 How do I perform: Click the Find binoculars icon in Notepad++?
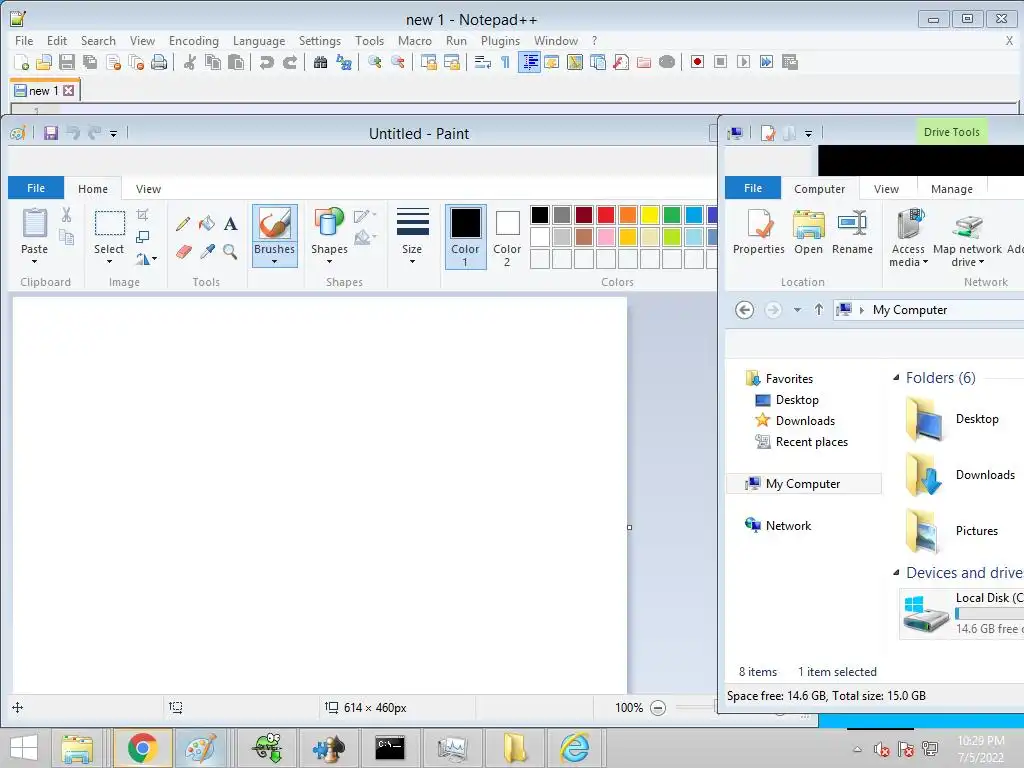321,62
